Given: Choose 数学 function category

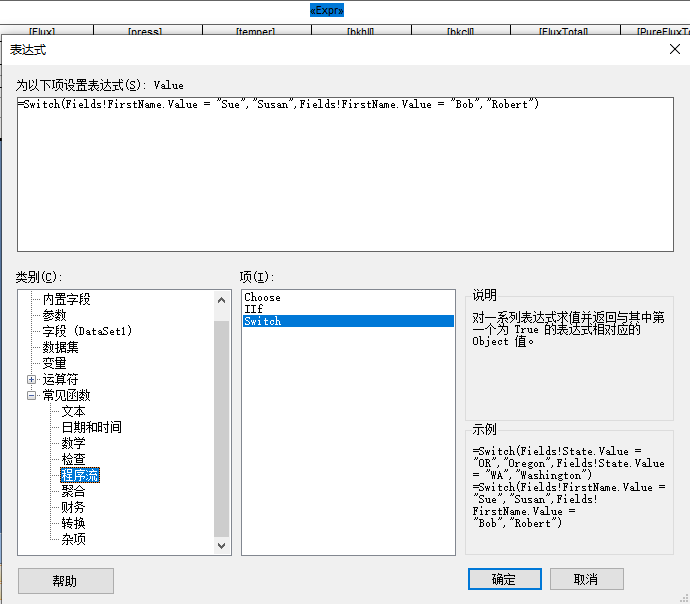Looking at the screenshot, I should [x=73, y=443].
